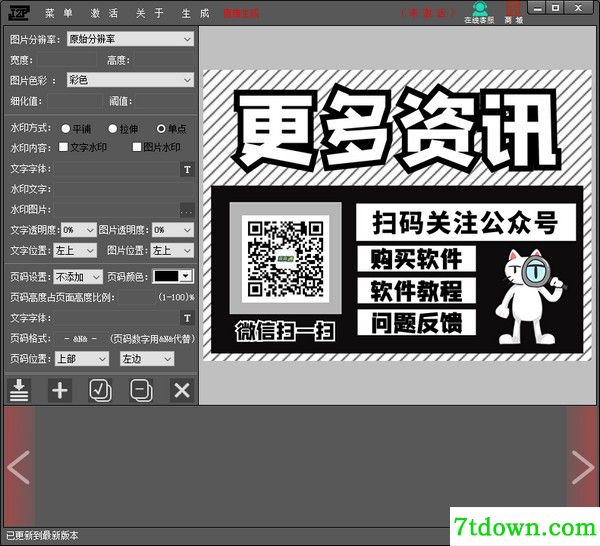Expand the 图片位置 dropdown
The image size is (600, 546).
pos(173,251)
